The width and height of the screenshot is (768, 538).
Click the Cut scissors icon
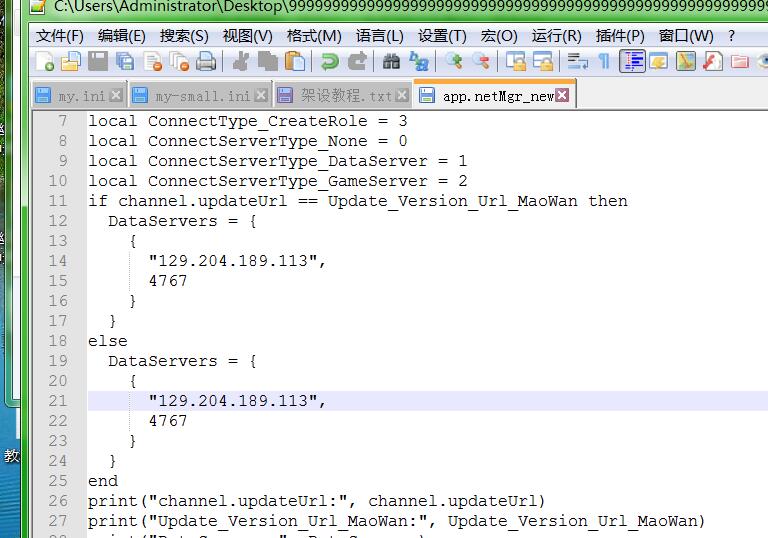click(240, 62)
